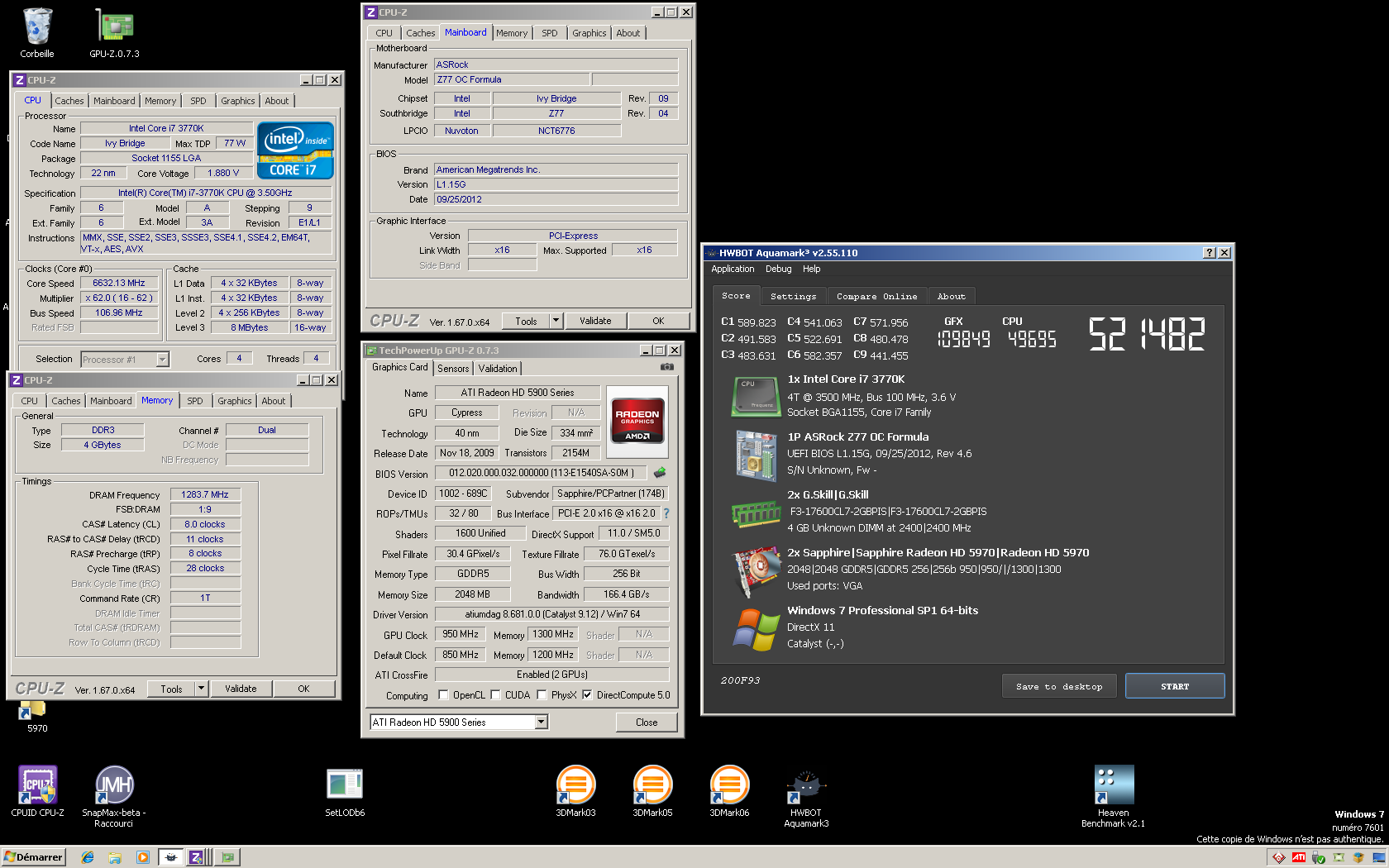The image size is (1389, 868).
Task: Click the Radeon Graphics logo in GPU-Z
Action: point(637,422)
